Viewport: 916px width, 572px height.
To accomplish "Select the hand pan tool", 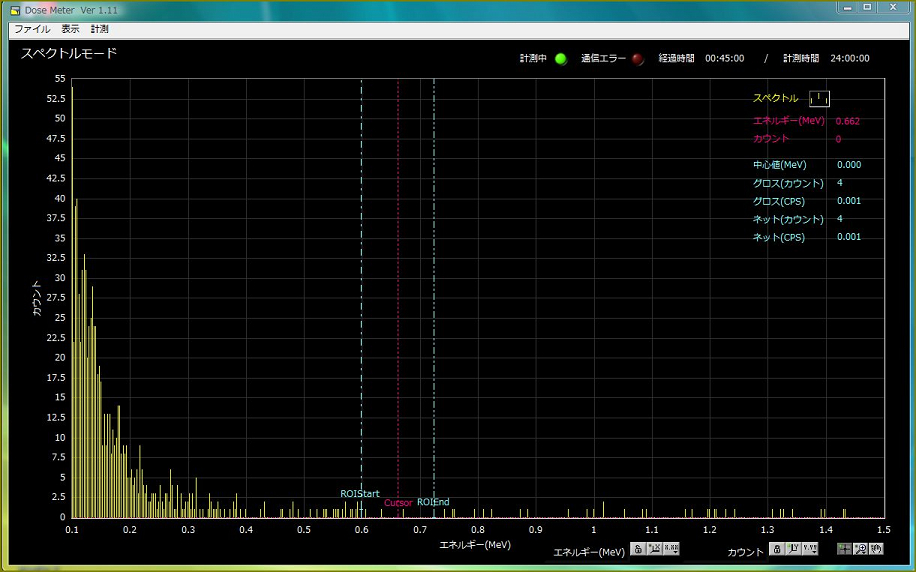I will (x=876, y=549).
